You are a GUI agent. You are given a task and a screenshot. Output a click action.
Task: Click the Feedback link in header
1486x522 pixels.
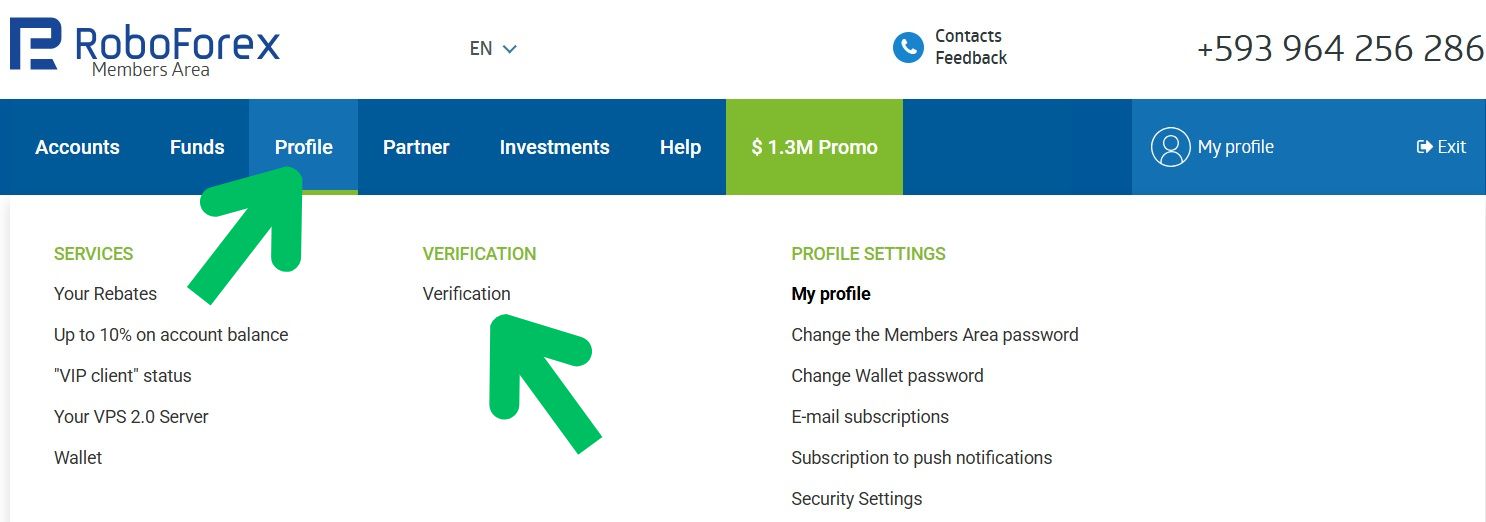pyautogui.click(x=970, y=58)
